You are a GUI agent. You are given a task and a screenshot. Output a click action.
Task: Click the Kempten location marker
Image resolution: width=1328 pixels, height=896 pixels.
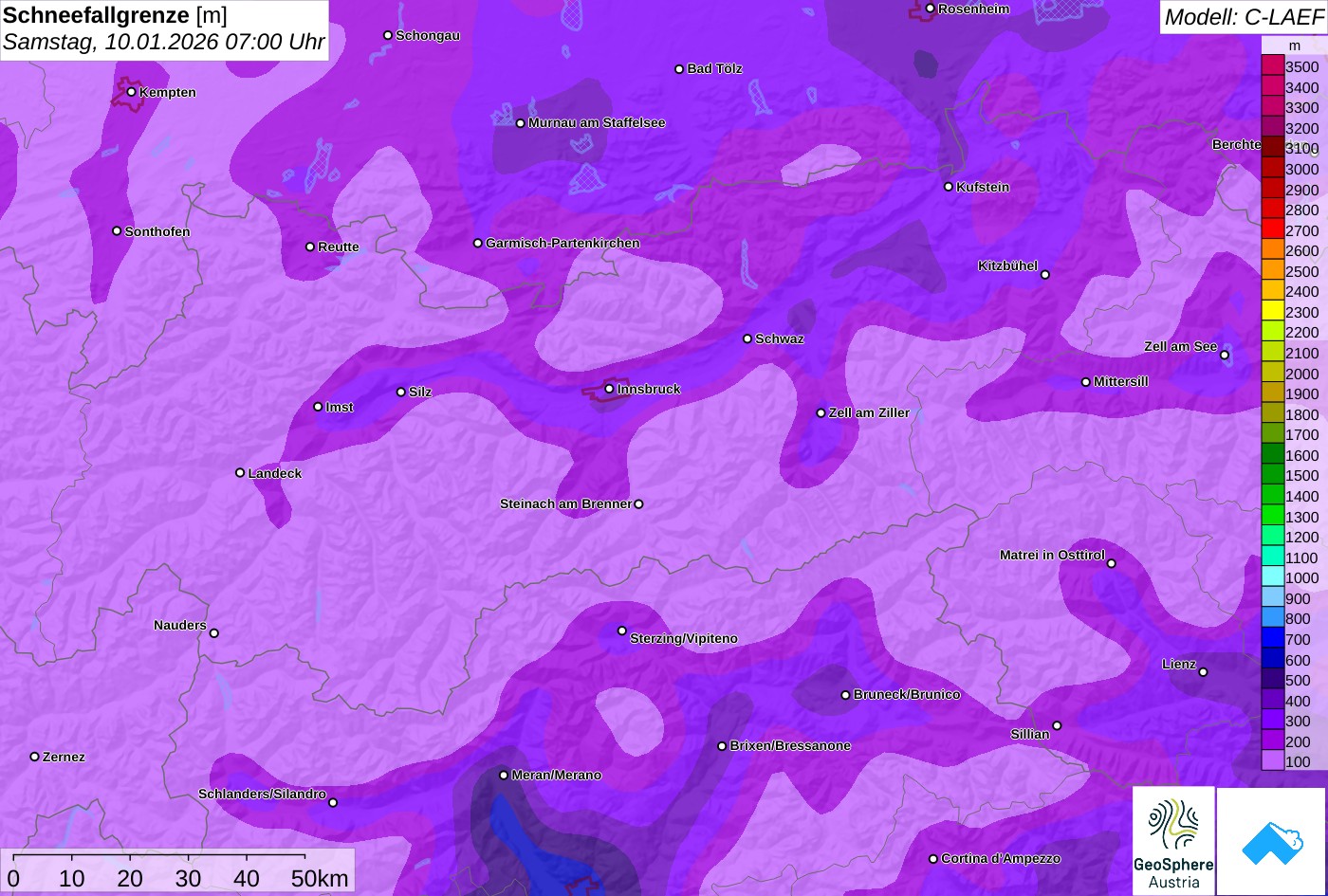(x=131, y=92)
